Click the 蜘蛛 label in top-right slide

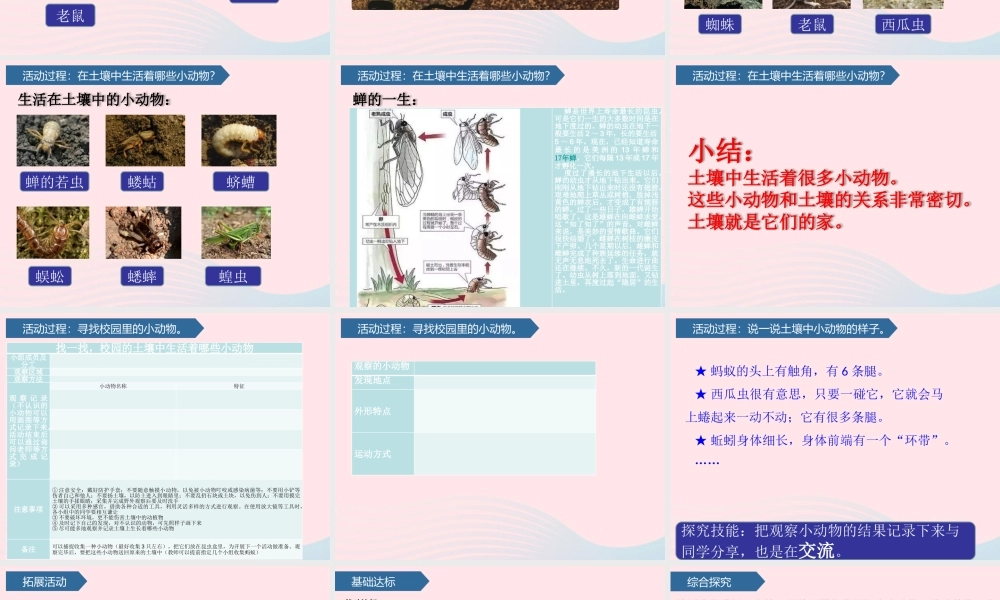(720, 24)
